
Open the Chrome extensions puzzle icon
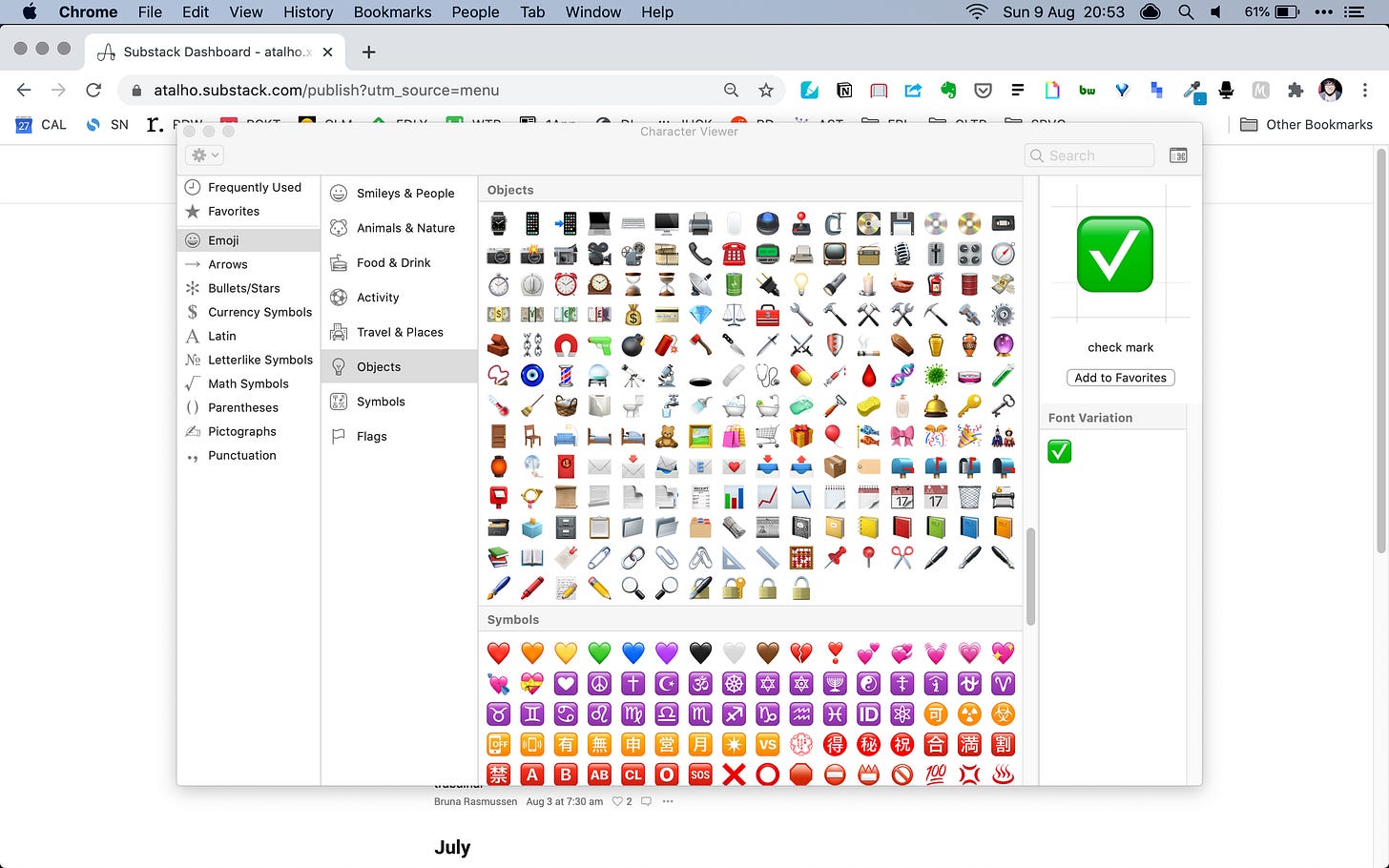pos(1295,90)
